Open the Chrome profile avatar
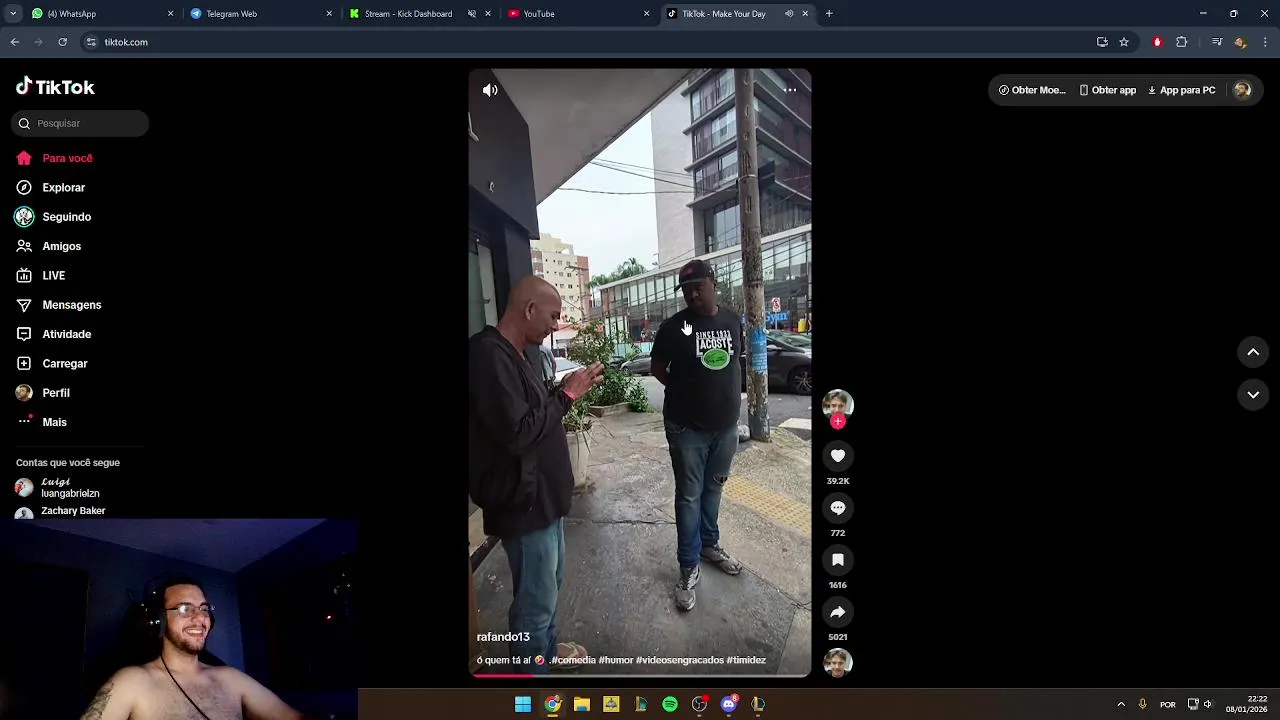The width and height of the screenshot is (1280, 720). (1240, 42)
